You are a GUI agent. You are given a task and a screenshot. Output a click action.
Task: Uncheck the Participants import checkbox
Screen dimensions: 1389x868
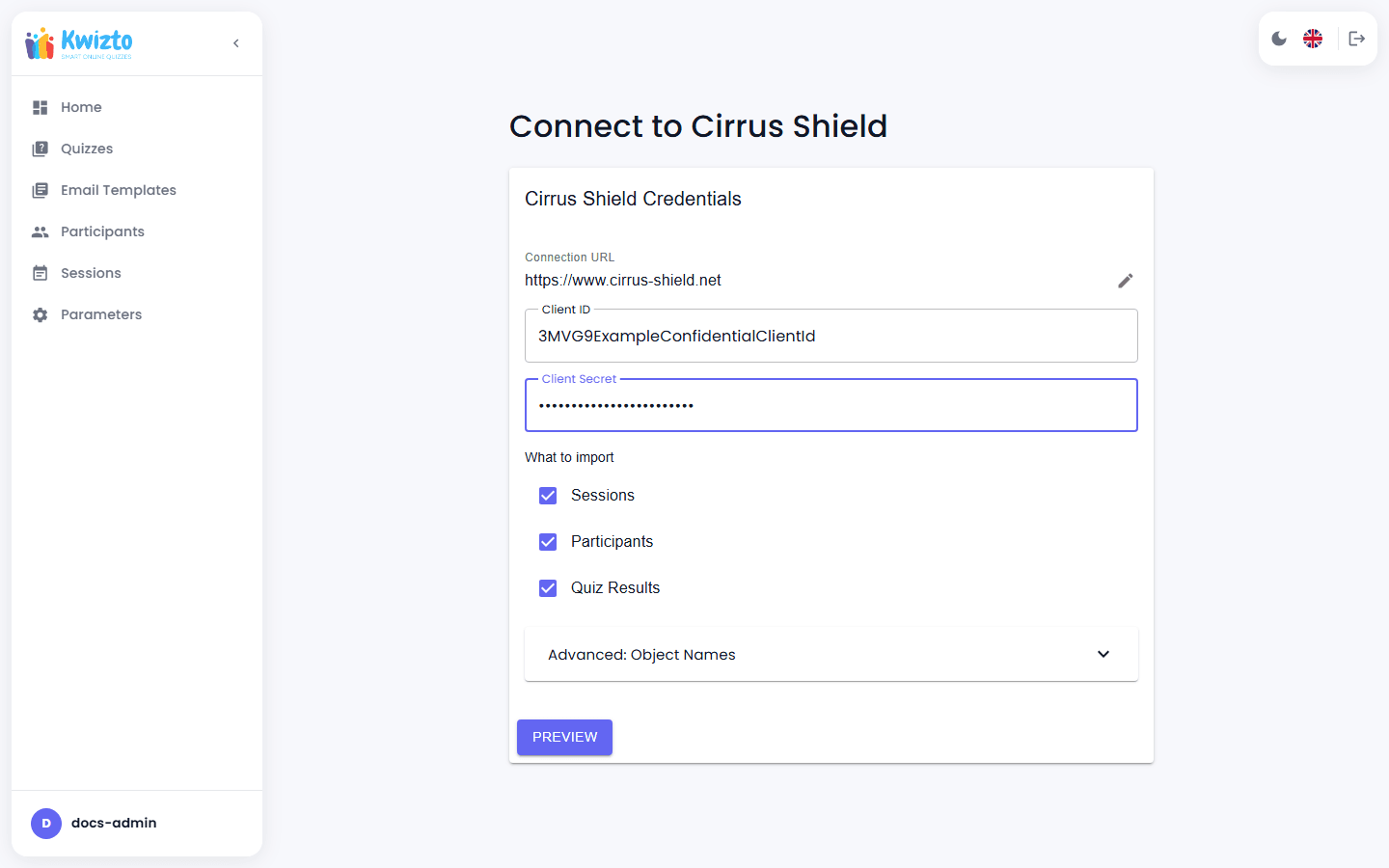(x=548, y=542)
